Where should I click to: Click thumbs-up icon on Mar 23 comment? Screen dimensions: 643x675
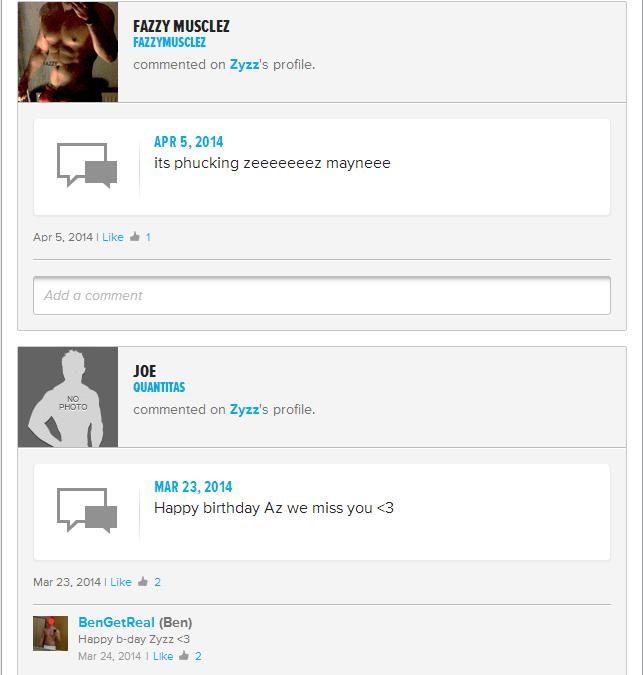click(x=143, y=582)
